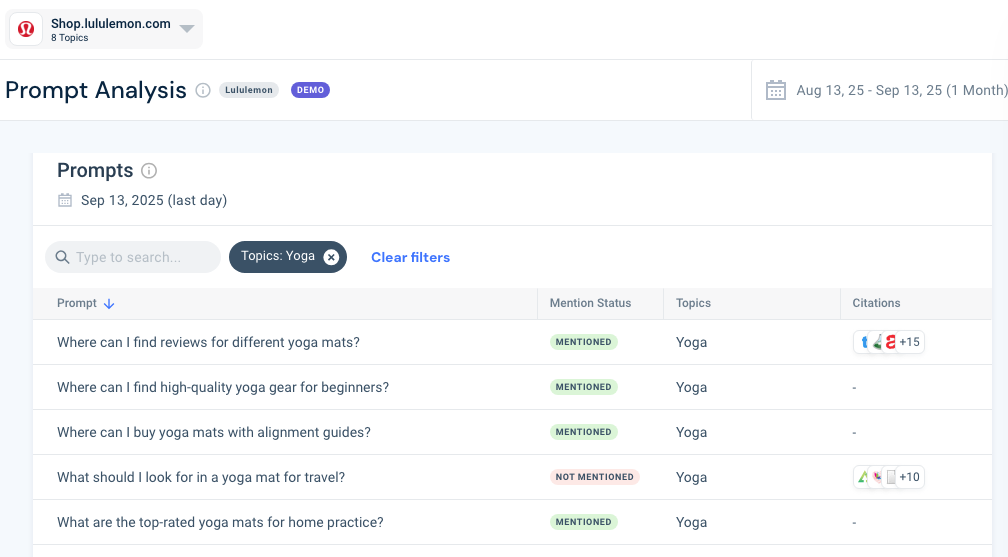1008x557 pixels.
Task: Click the small calendar icon by Sep 13, 2025
Action: coord(65,200)
